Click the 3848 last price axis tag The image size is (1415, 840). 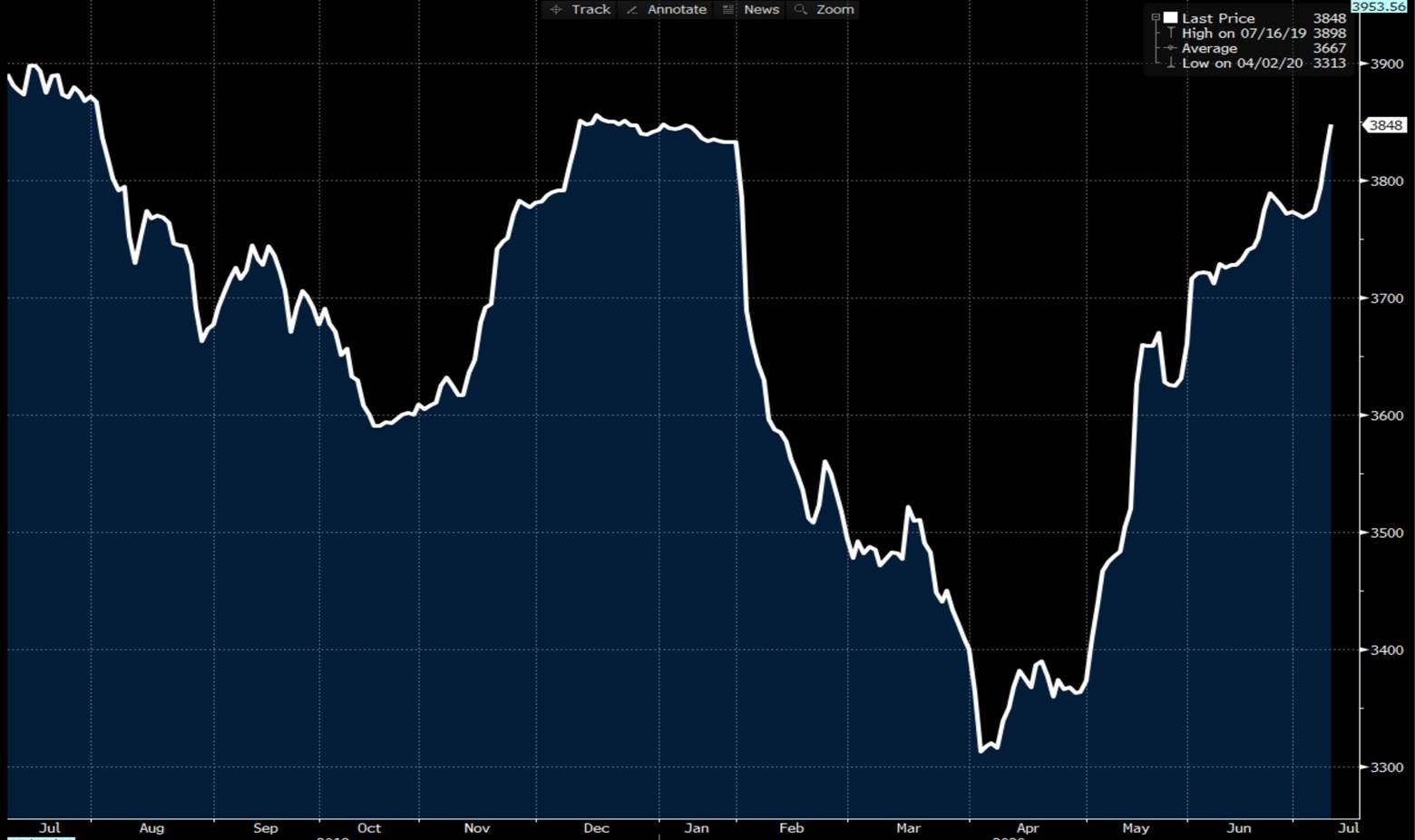(1385, 125)
